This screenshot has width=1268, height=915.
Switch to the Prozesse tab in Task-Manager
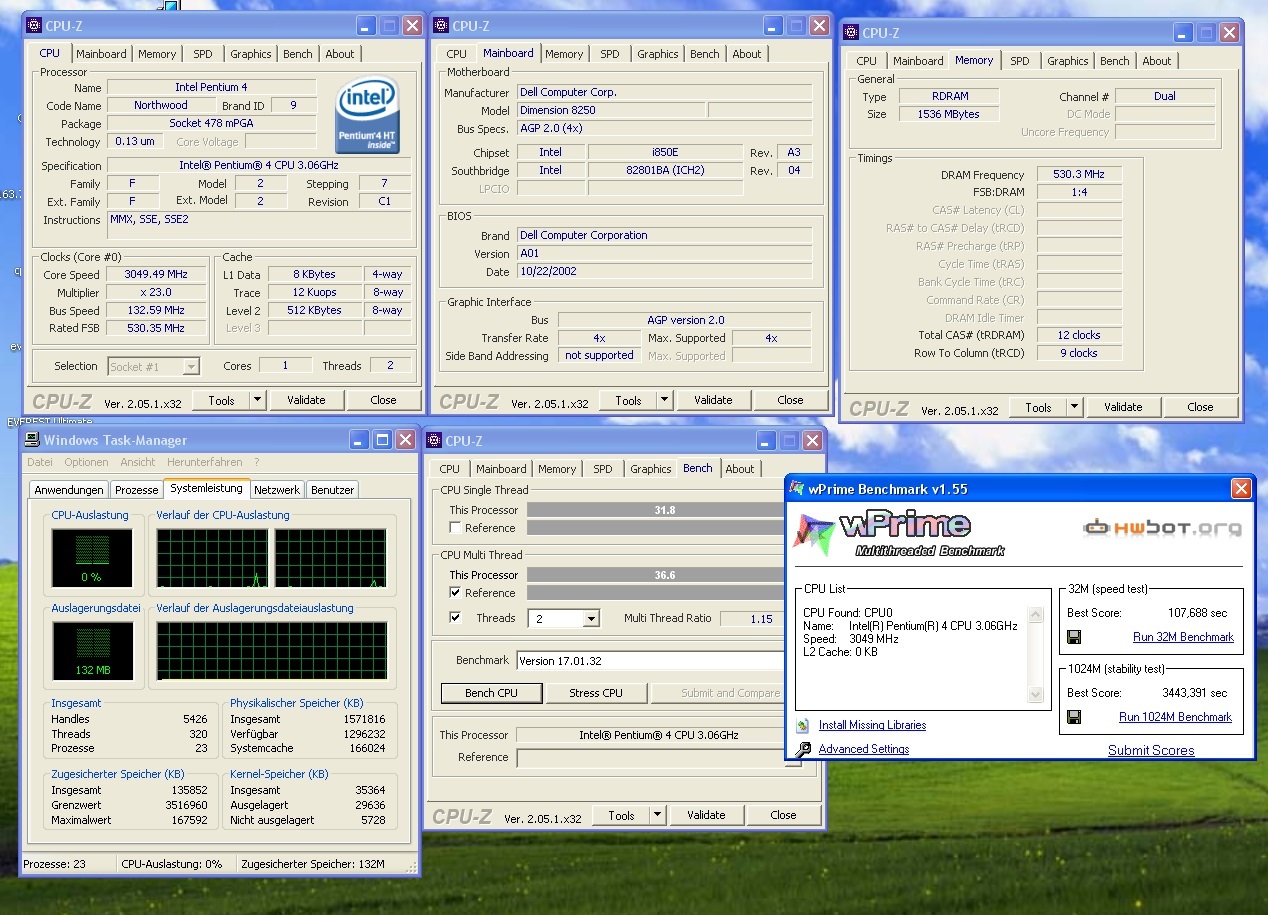[136, 490]
